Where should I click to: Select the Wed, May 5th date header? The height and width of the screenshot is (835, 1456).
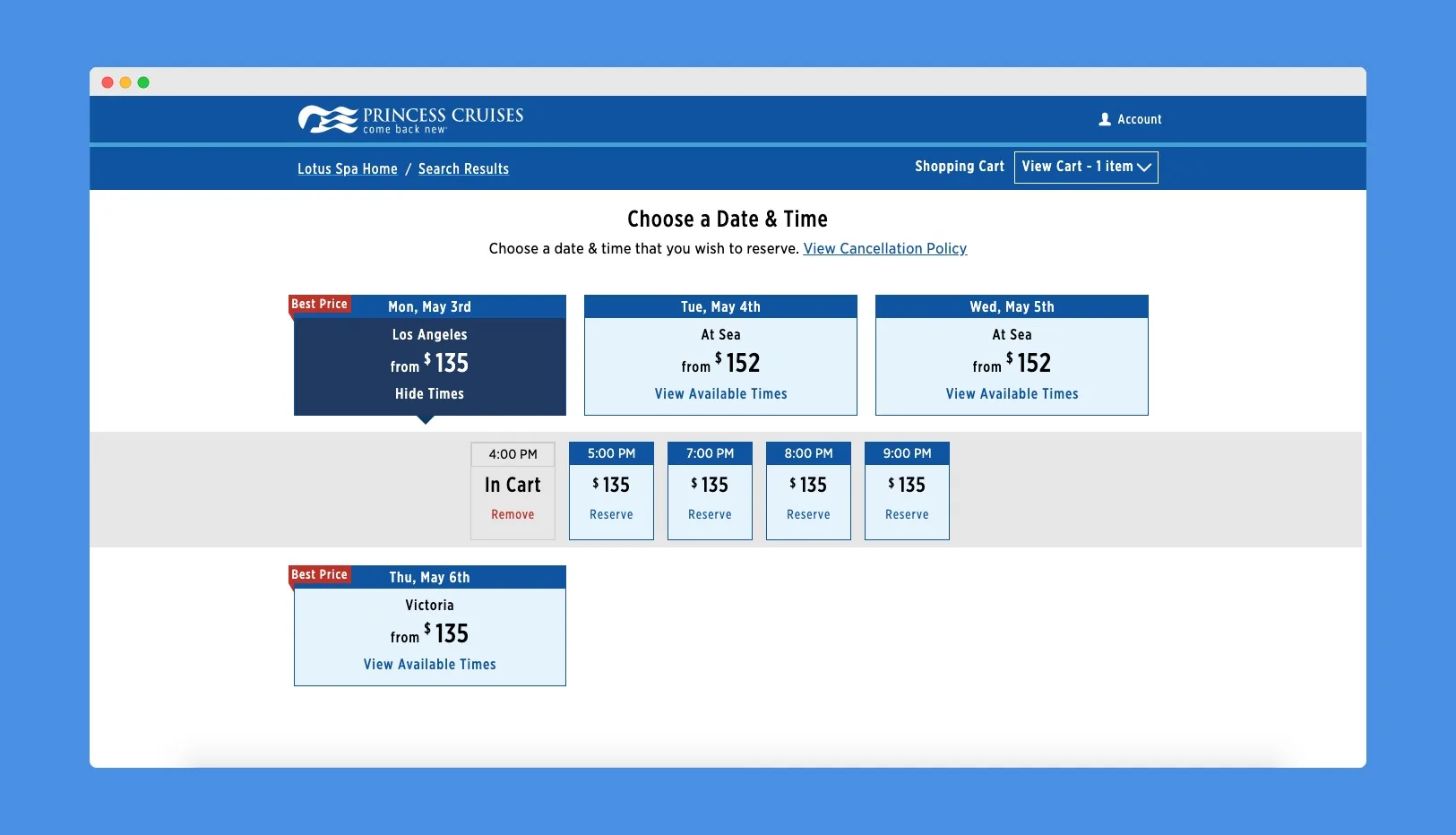(1012, 306)
